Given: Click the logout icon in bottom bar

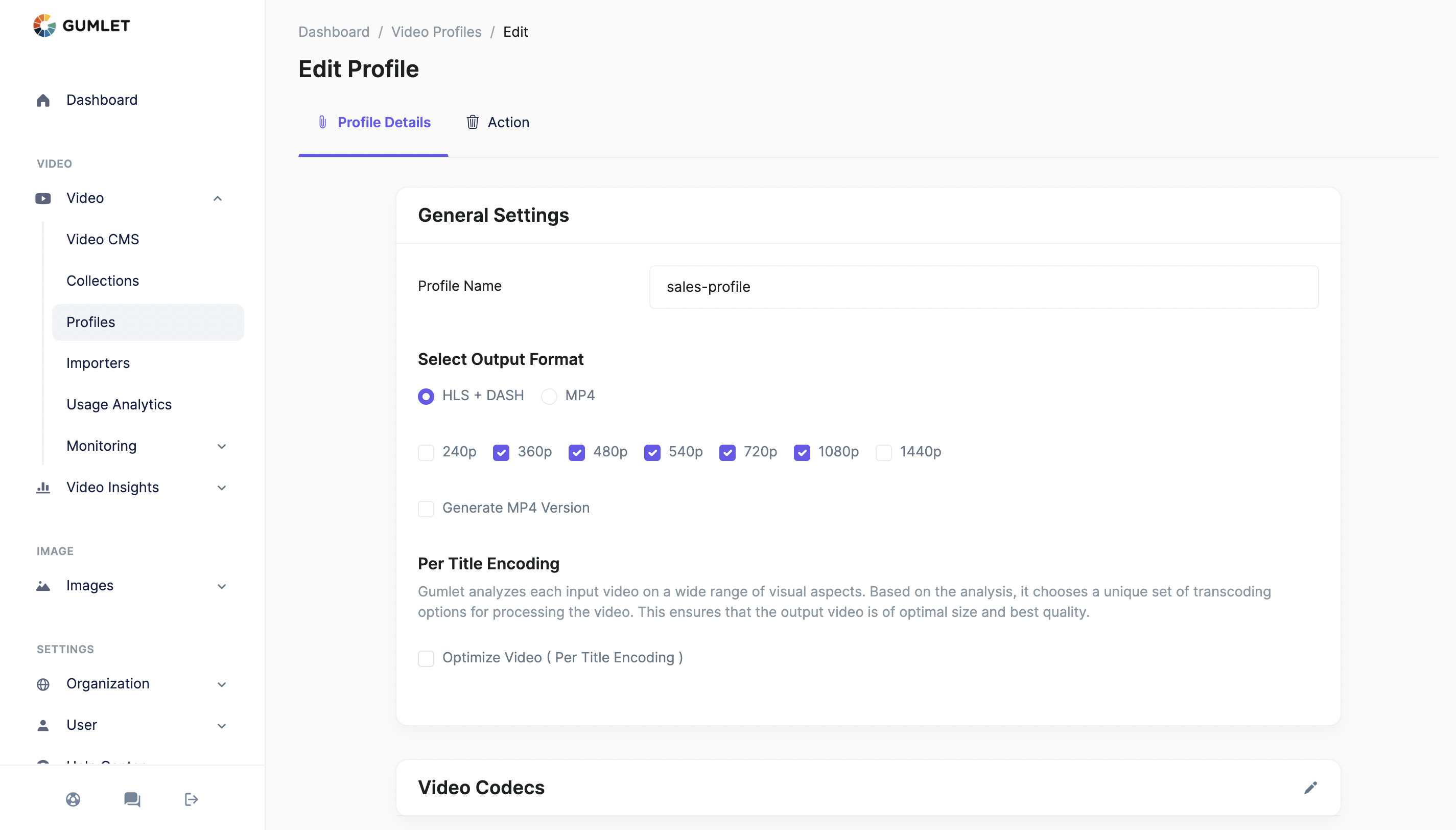Looking at the screenshot, I should [x=192, y=799].
